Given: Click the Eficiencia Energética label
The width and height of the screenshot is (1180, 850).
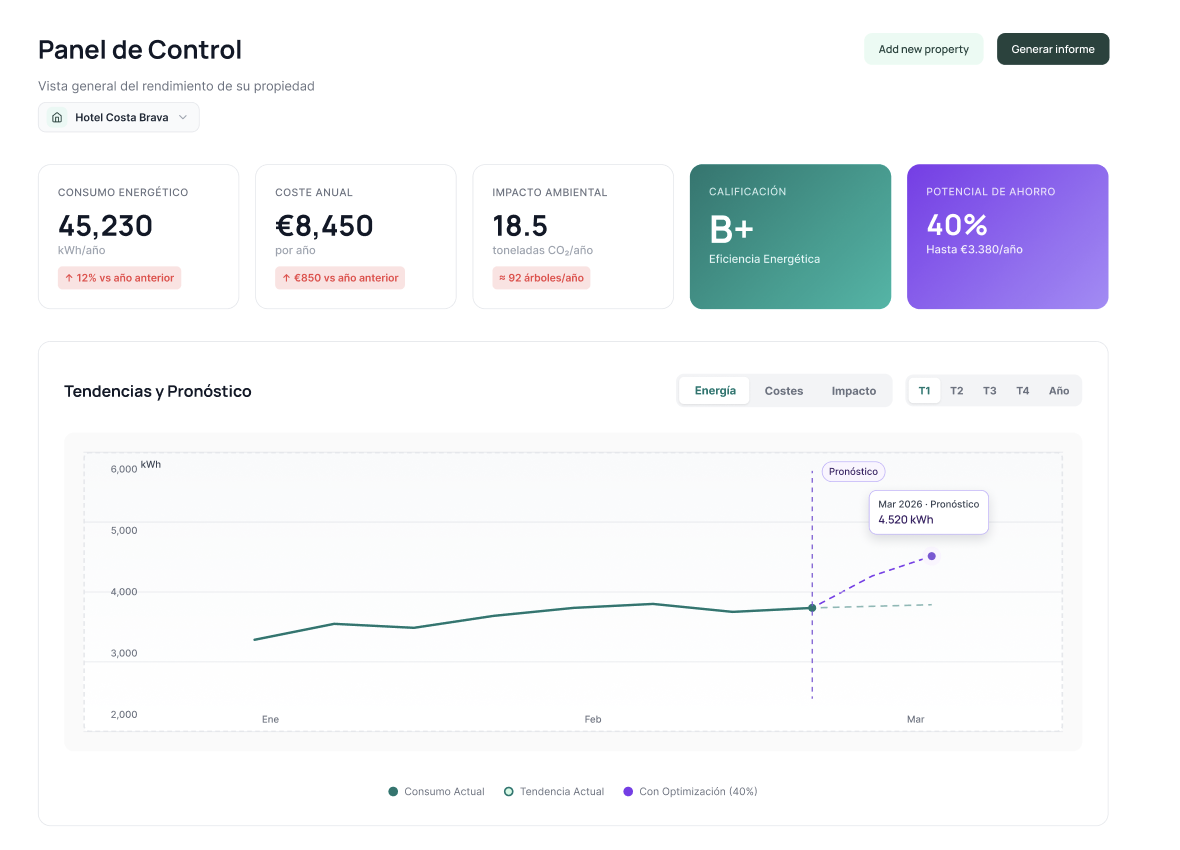Looking at the screenshot, I should pyautogui.click(x=764, y=259).
